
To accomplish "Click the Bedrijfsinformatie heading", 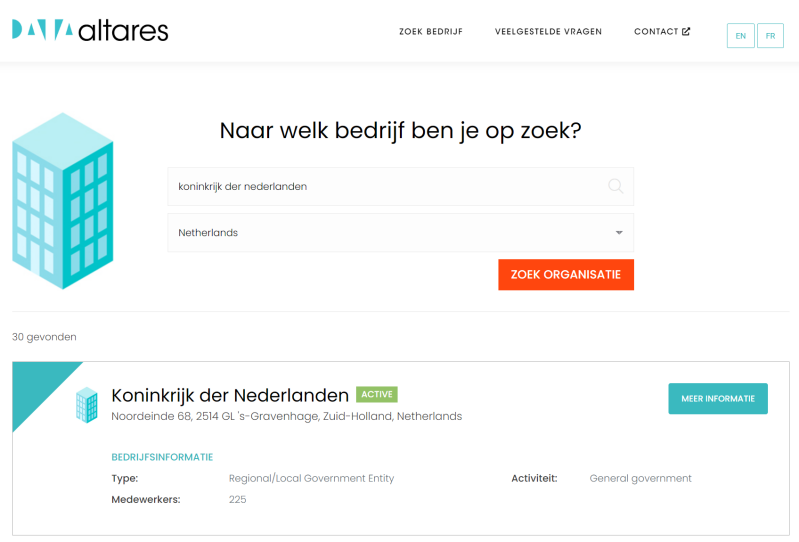I will tap(162, 457).
